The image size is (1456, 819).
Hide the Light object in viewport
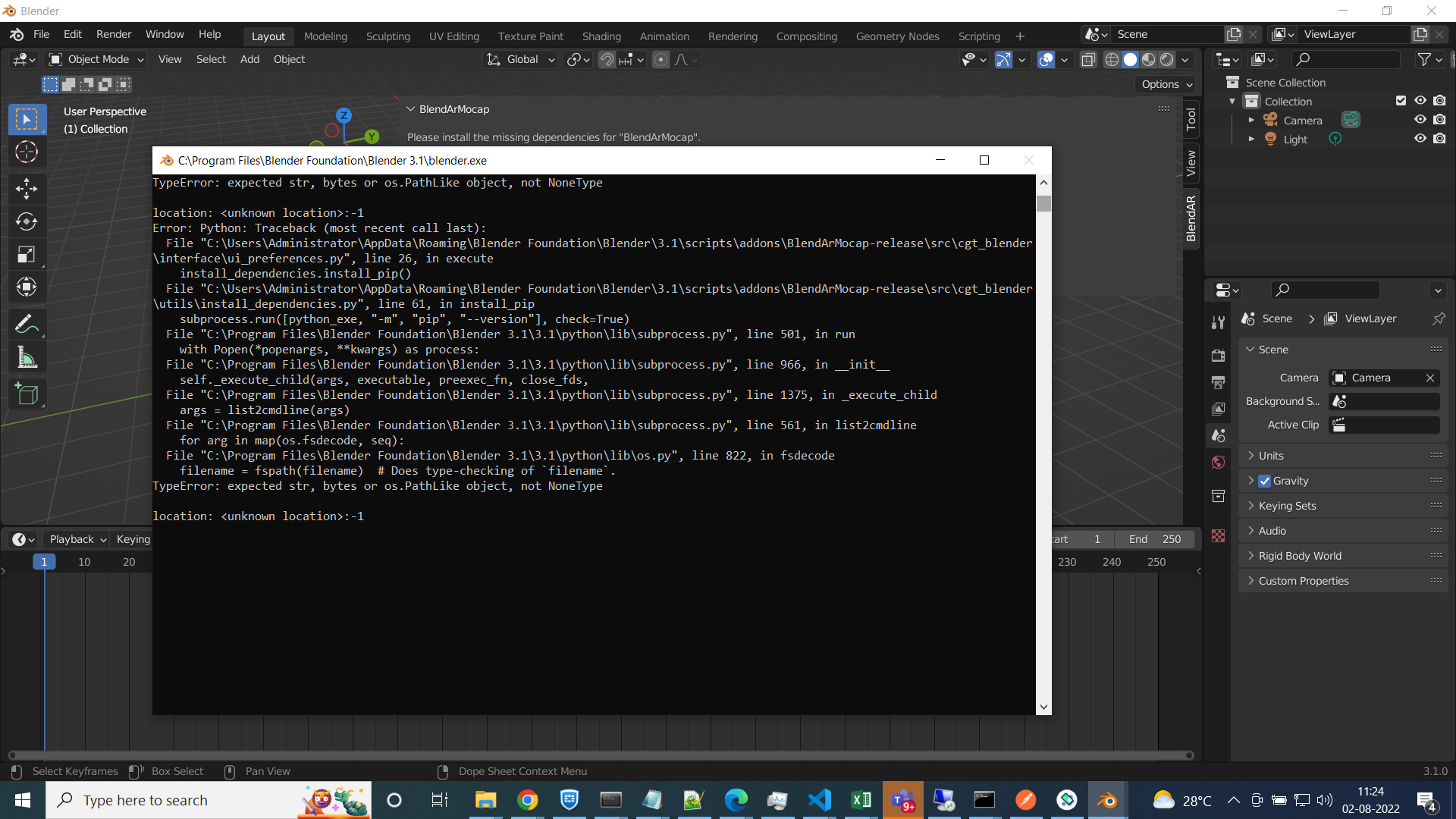(1420, 139)
